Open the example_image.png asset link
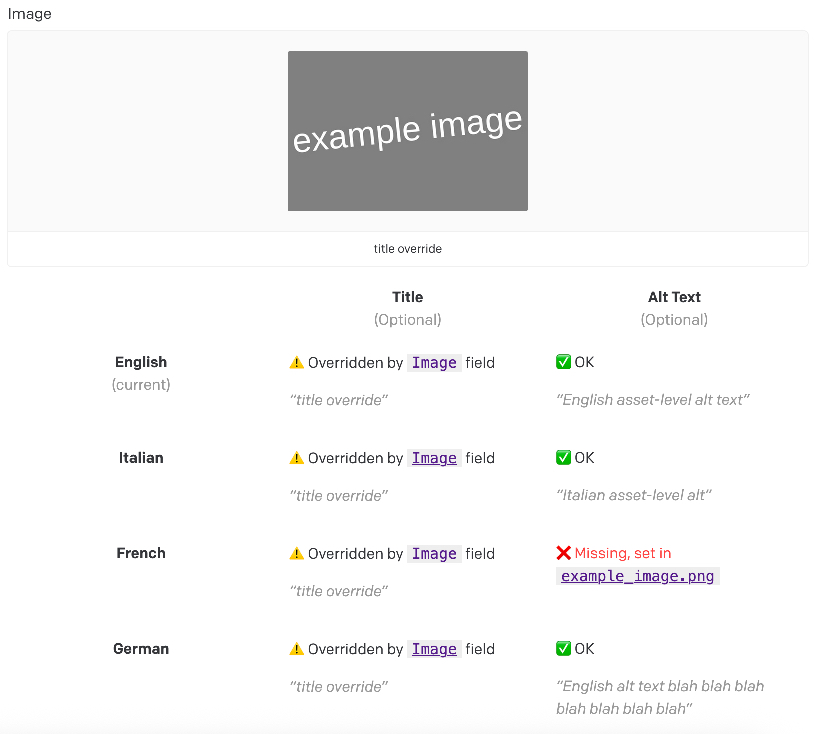The image size is (815, 734). [x=637, y=576]
